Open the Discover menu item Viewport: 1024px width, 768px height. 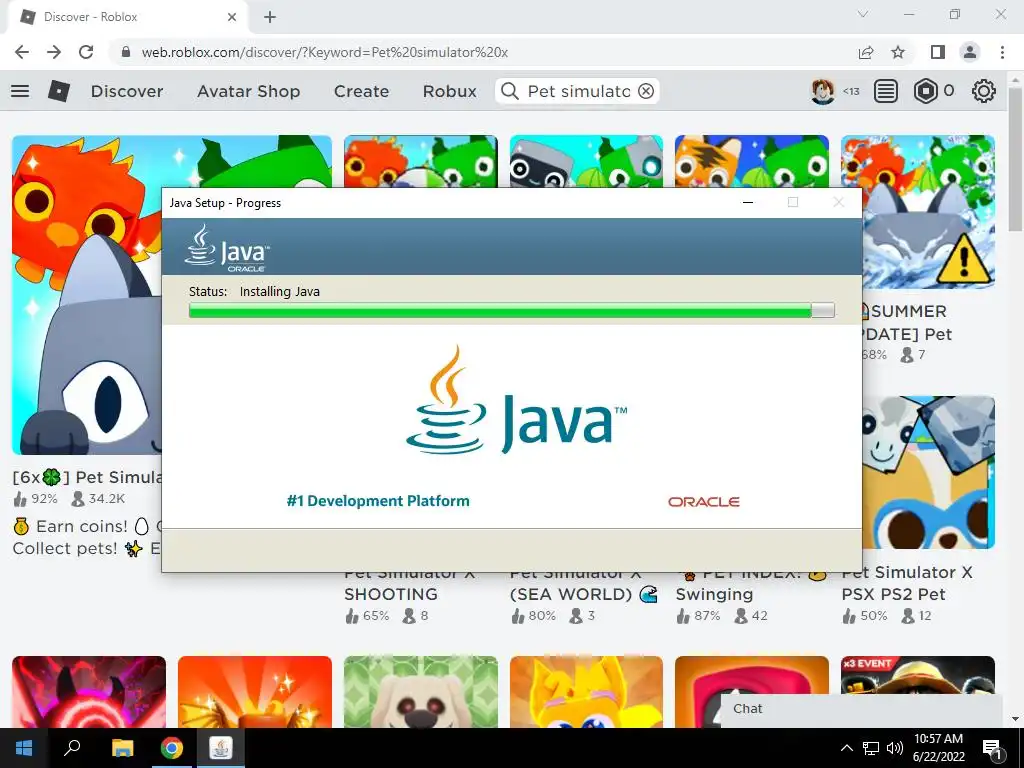click(127, 91)
